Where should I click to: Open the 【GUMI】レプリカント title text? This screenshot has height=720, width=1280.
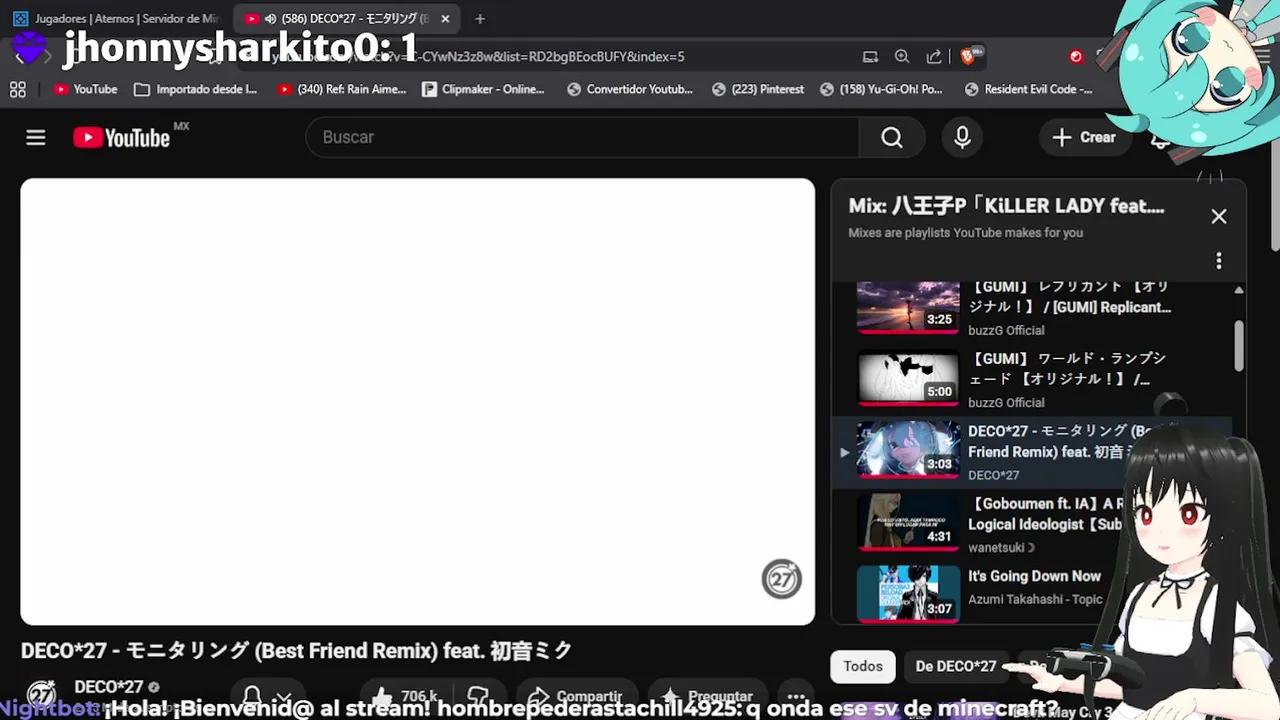(1069, 297)
